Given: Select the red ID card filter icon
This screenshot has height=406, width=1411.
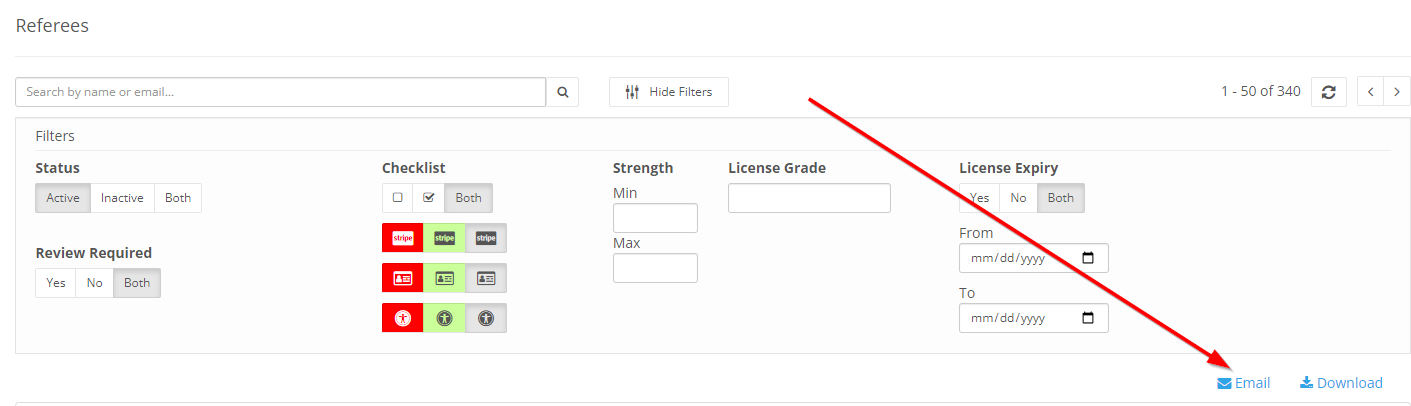Looking at the screenshot, I should 402,278.
